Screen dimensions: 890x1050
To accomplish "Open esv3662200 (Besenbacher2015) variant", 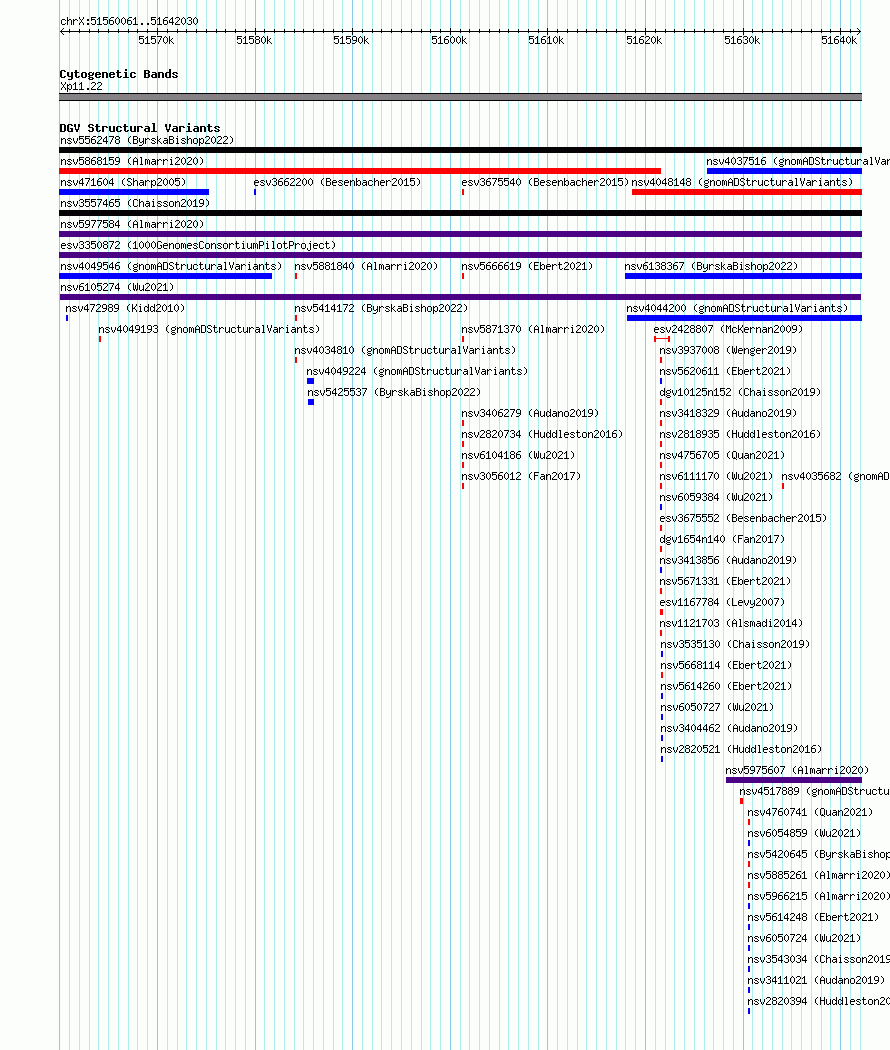I will tap(337, 182).
